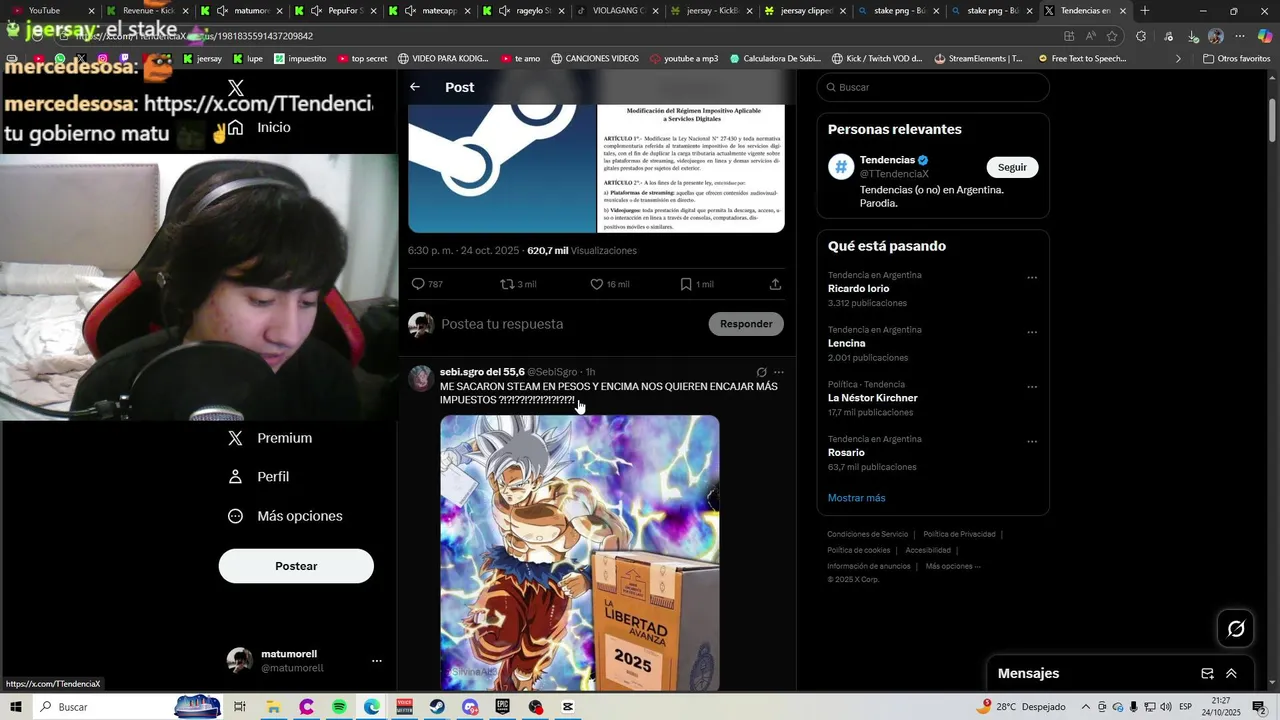This screenshot has height=720, width=1280.
Task: Open Perfil in X sidebar
Action: [259, 477]
